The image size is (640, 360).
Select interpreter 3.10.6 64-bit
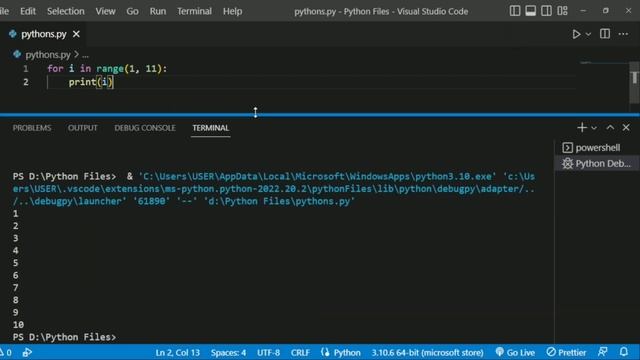click(x=427, y=352)
